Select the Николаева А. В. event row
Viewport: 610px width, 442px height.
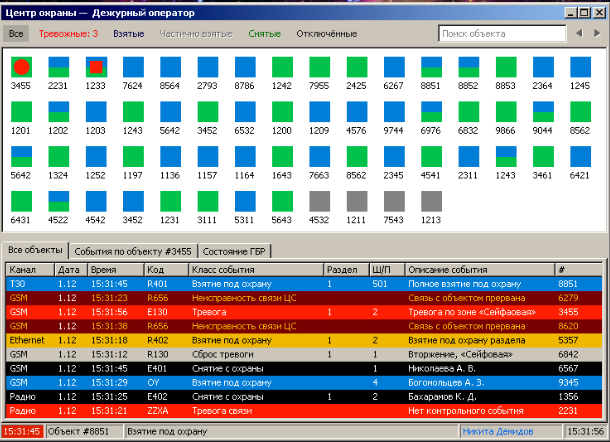pyautogui.click(x=304, y=368)
